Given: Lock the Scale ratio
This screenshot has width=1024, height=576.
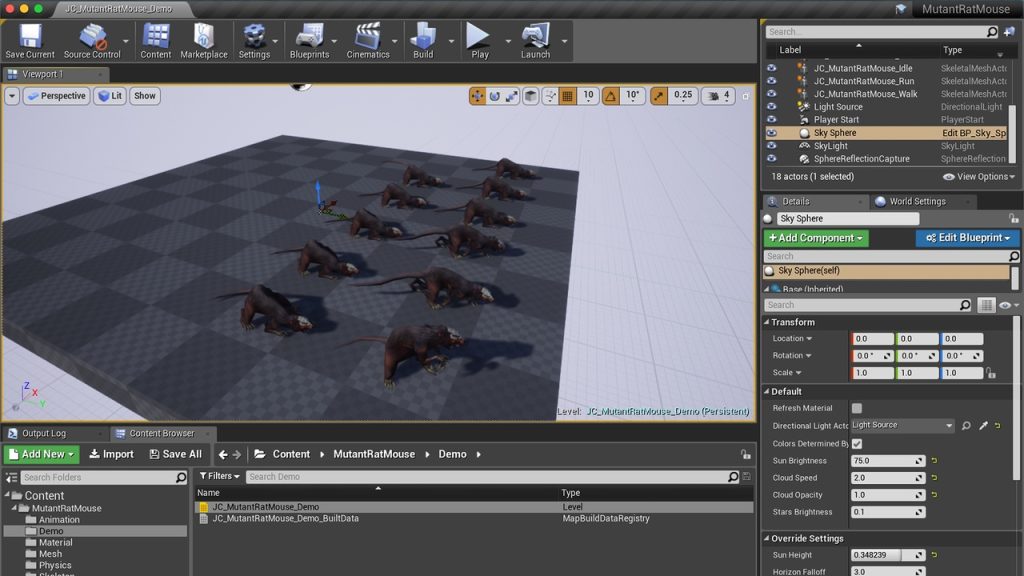Looking at the screenshot, I should [x=991, y=373].
